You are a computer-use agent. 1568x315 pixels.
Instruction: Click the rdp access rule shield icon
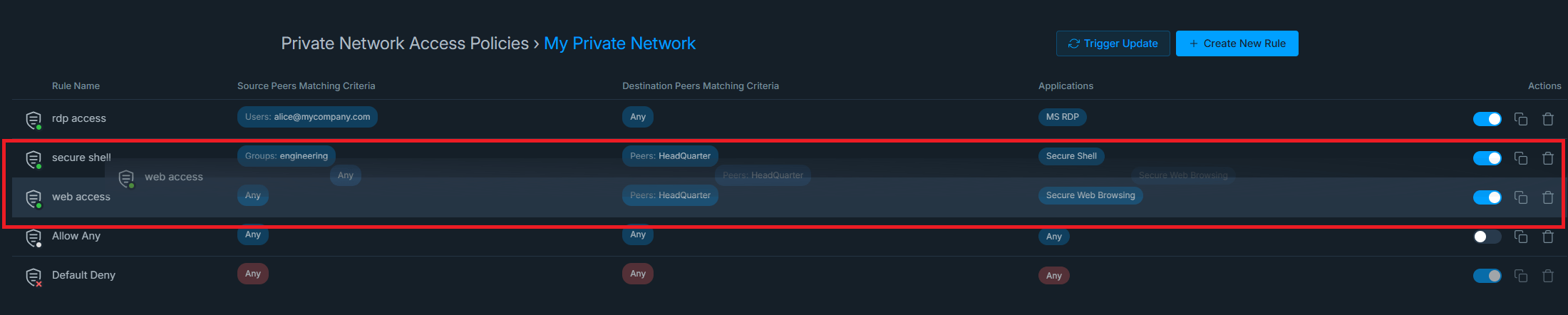tap(33, 120)
